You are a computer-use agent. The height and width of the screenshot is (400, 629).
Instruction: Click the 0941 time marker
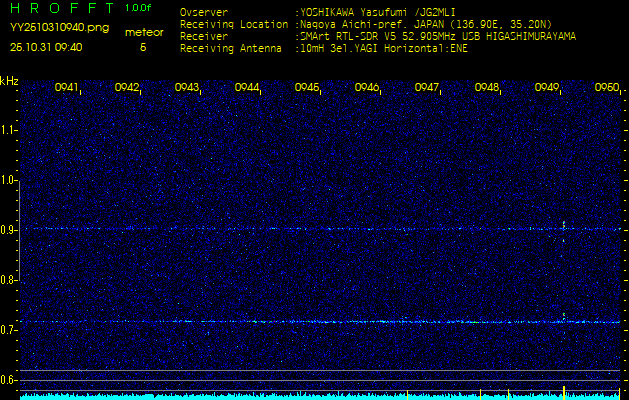coord(67,88)
